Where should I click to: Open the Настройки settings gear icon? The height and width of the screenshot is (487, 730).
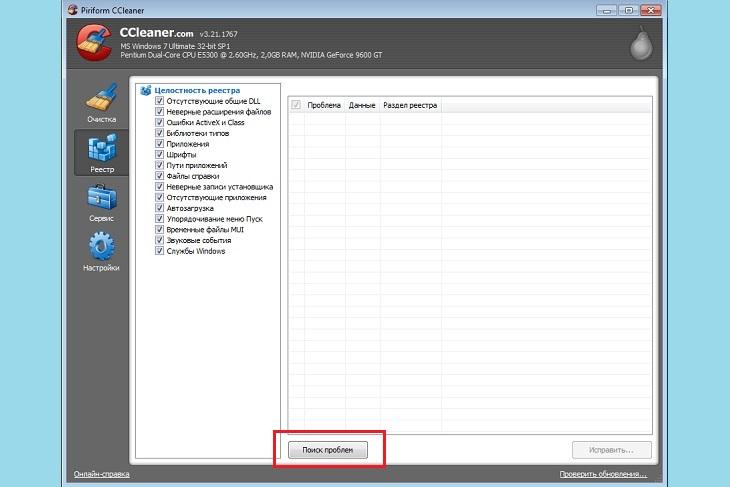click(x=102, y=246)
